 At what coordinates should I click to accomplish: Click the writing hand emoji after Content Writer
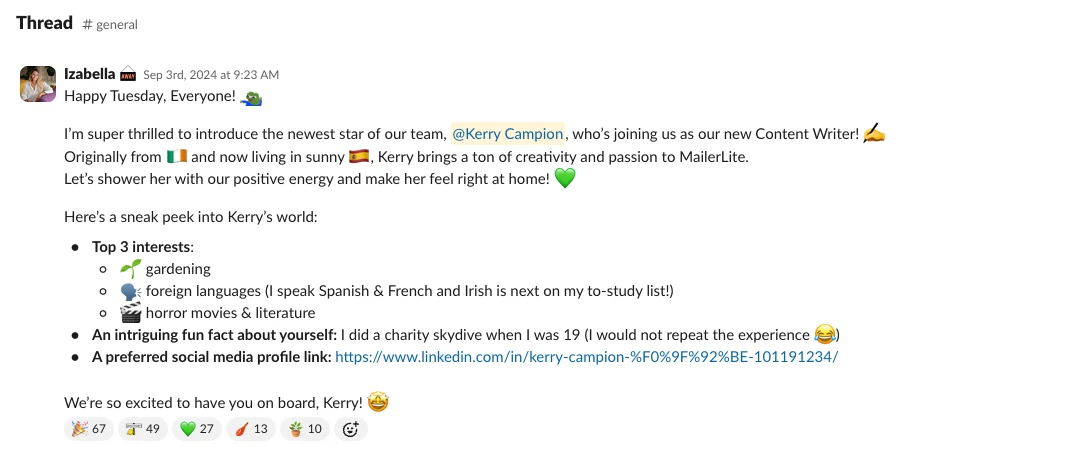coord(874,133)
